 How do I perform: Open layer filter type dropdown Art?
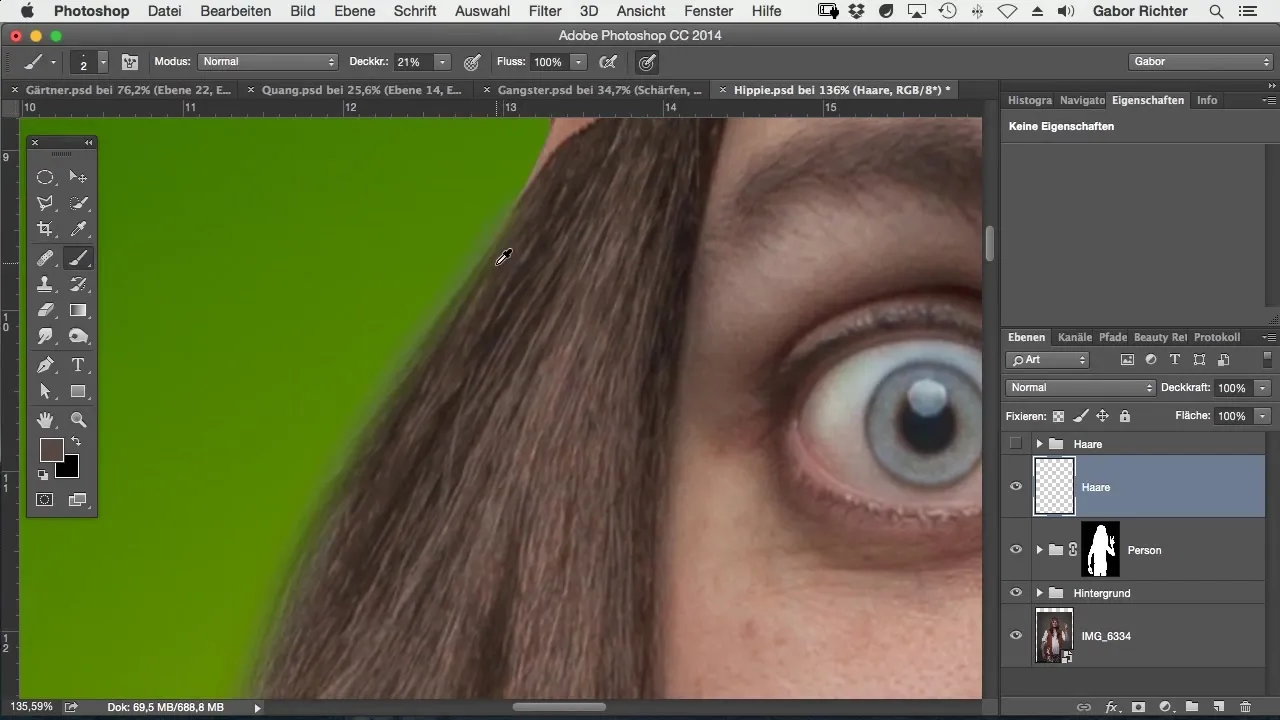[1048, 360]
